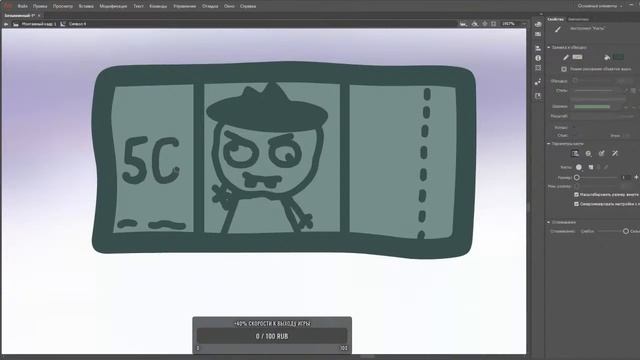
Task: Click the banknote drawing on the stage
Action: pos(284,159)
